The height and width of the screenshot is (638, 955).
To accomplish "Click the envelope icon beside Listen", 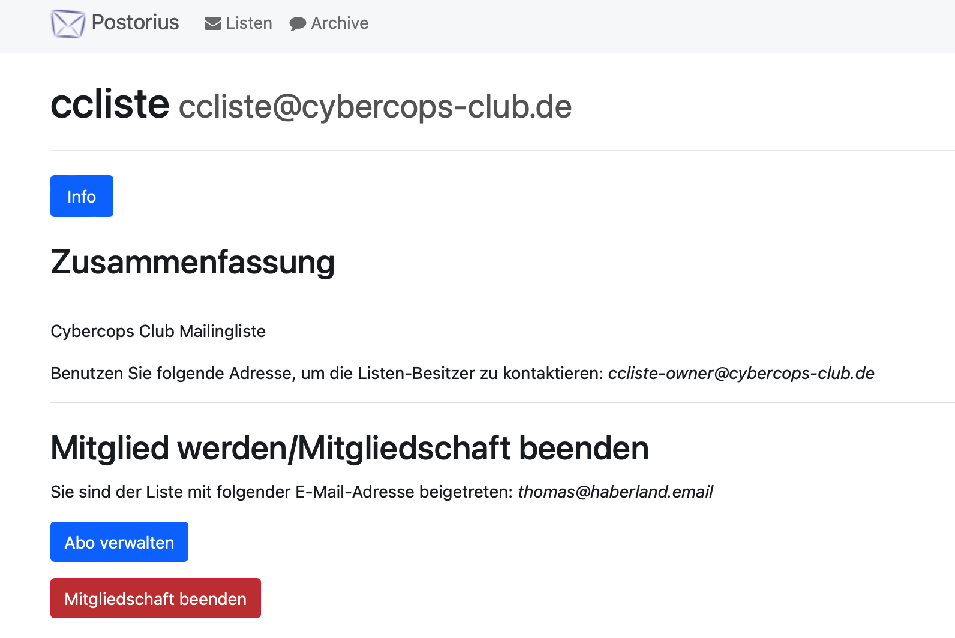I will tap(213, 24).
